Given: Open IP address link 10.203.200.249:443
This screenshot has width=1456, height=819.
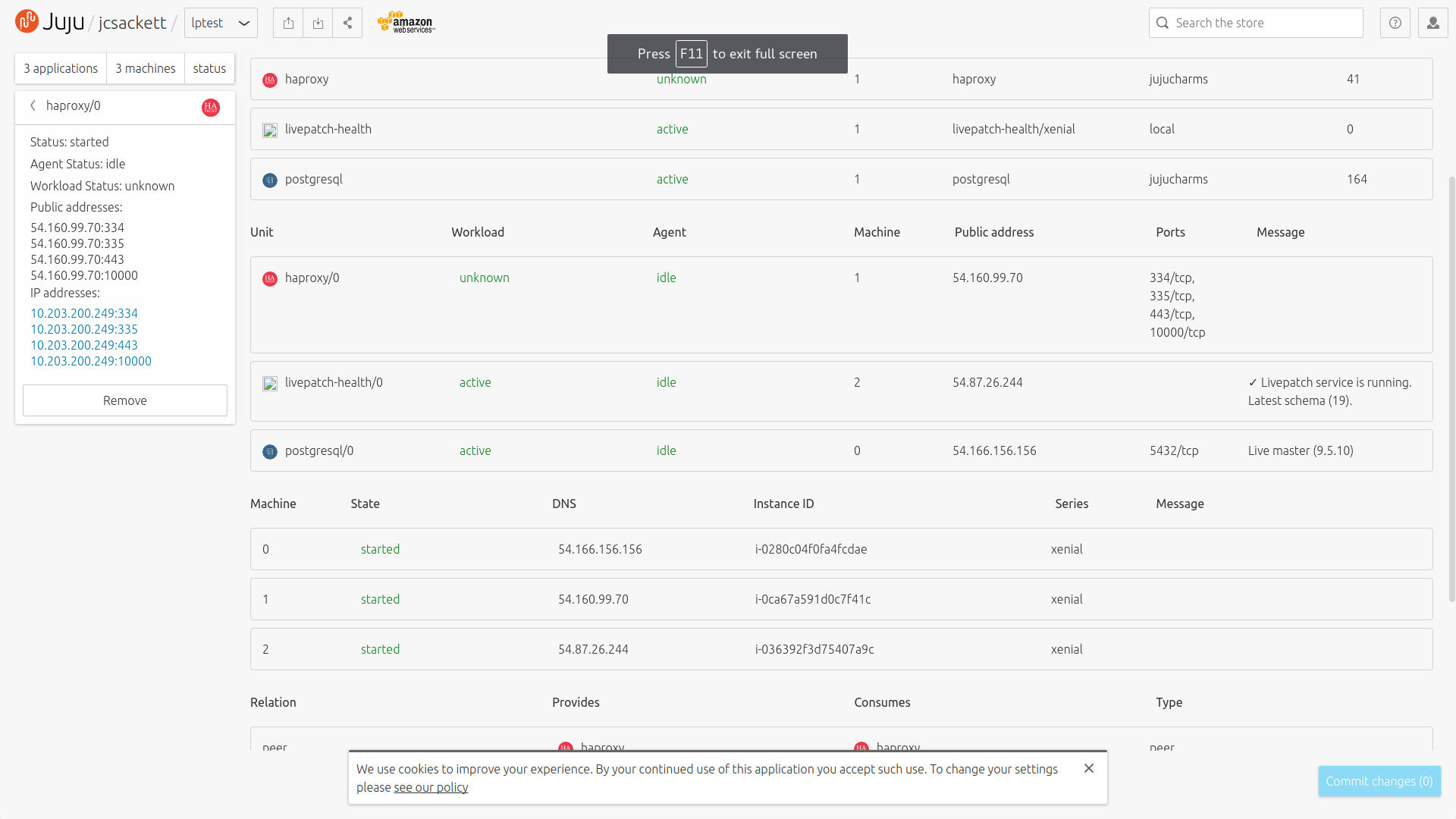Looking at the screenshot, I should coord(84,345).
